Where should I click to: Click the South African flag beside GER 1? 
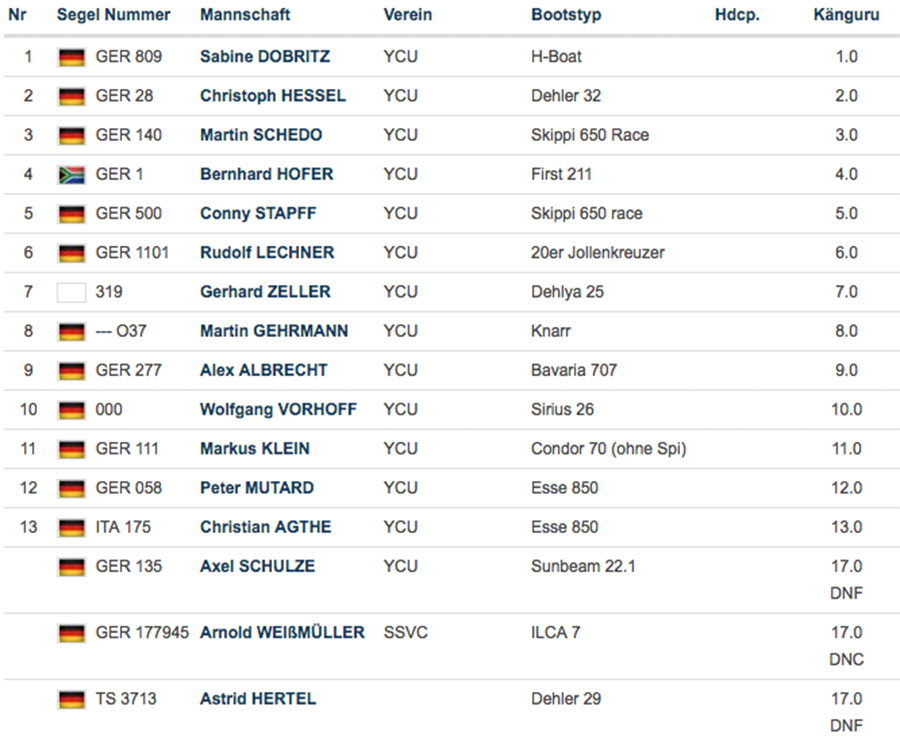click(x=71, y=175)
